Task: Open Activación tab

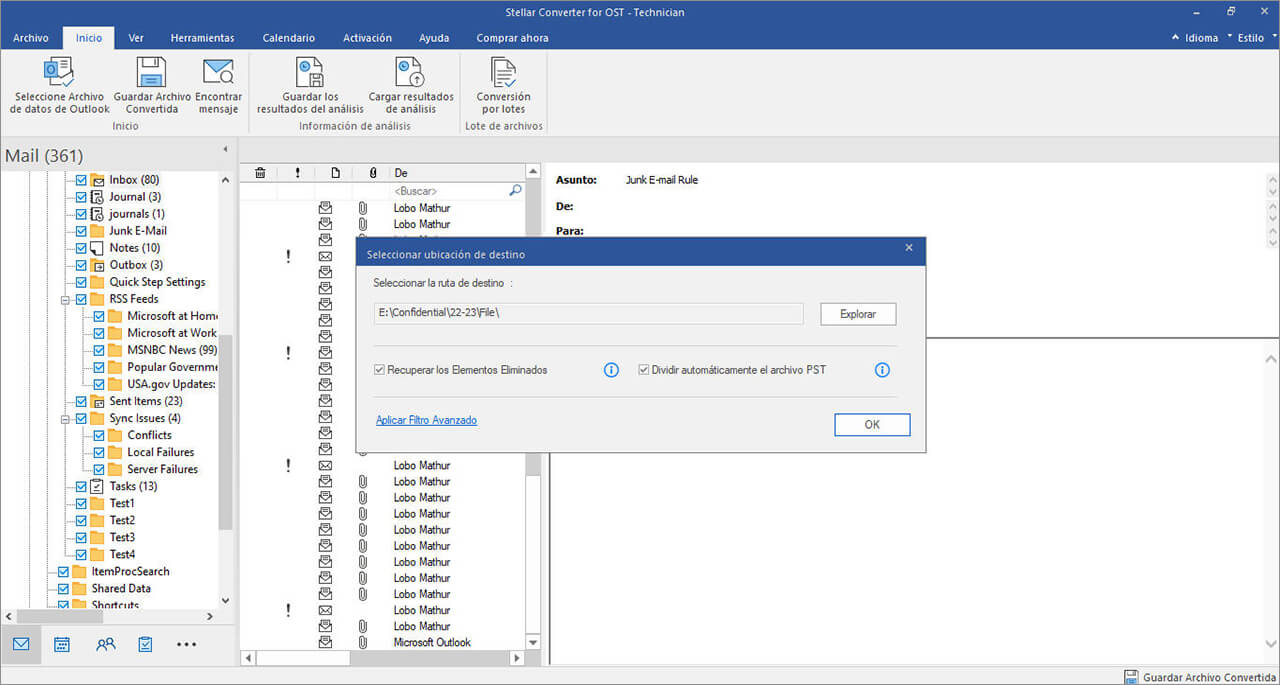Action: tap(367, 38)
